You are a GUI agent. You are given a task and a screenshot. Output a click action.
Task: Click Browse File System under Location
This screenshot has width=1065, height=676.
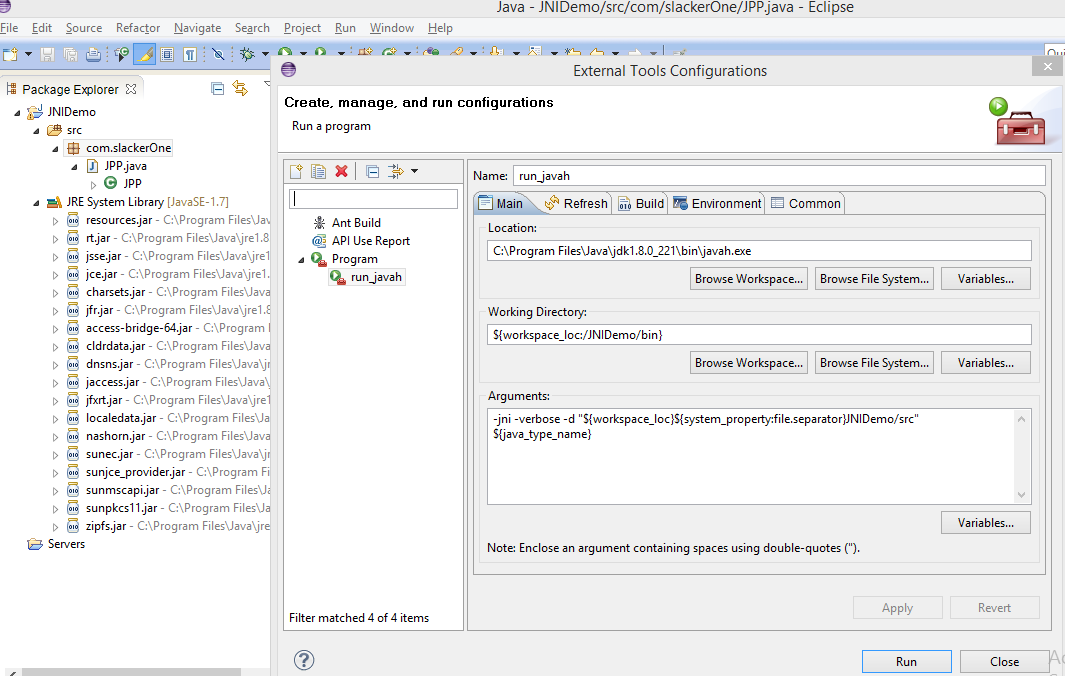(x=874, y=279)
